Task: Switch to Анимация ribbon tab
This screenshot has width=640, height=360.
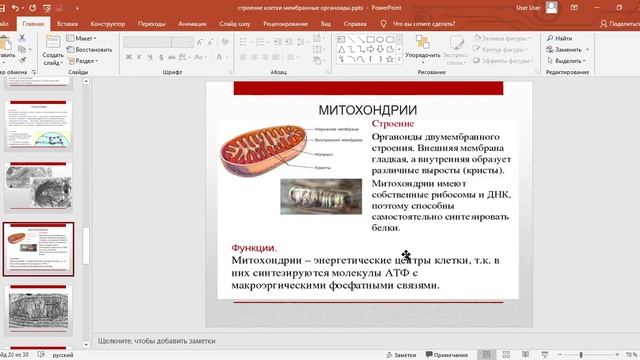Action: 192,24
